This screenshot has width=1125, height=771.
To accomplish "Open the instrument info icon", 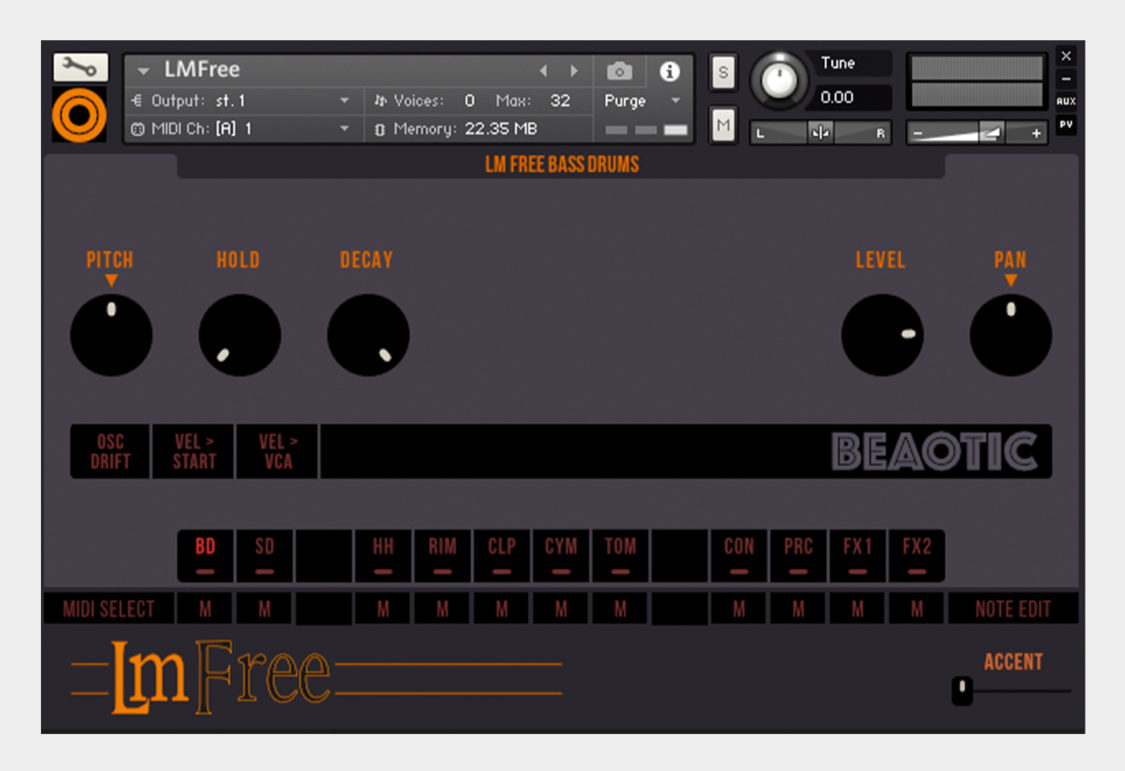I will pyautogui.click(x=670, y=70).
